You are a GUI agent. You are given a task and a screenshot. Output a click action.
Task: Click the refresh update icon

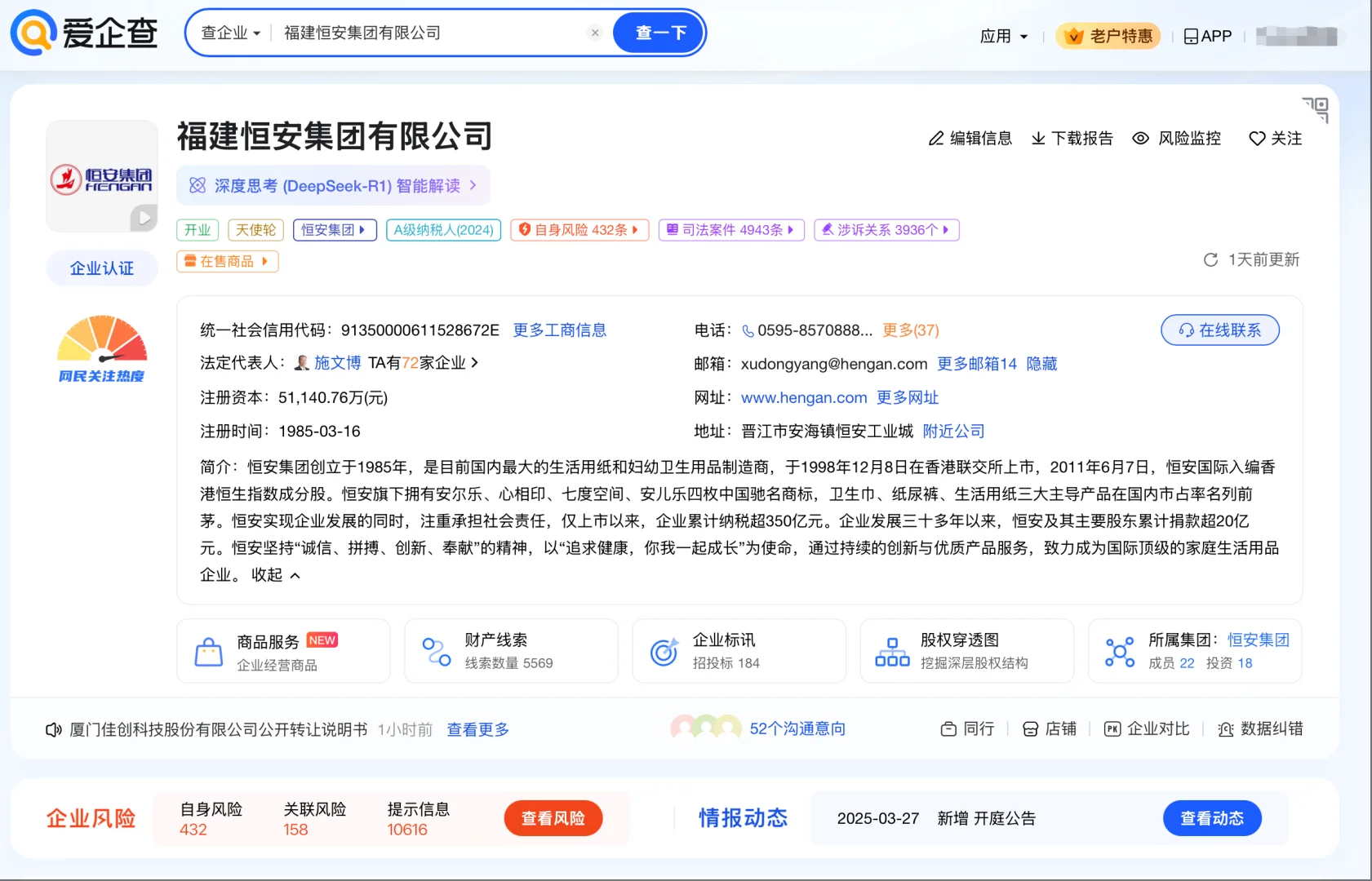[x=1211, y=259]
